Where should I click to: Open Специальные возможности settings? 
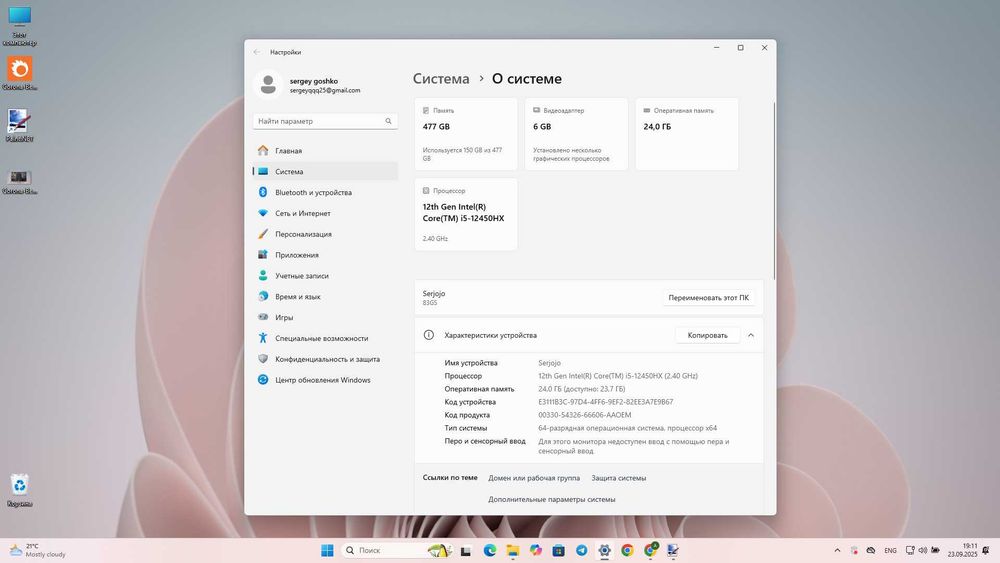(325, 338)
